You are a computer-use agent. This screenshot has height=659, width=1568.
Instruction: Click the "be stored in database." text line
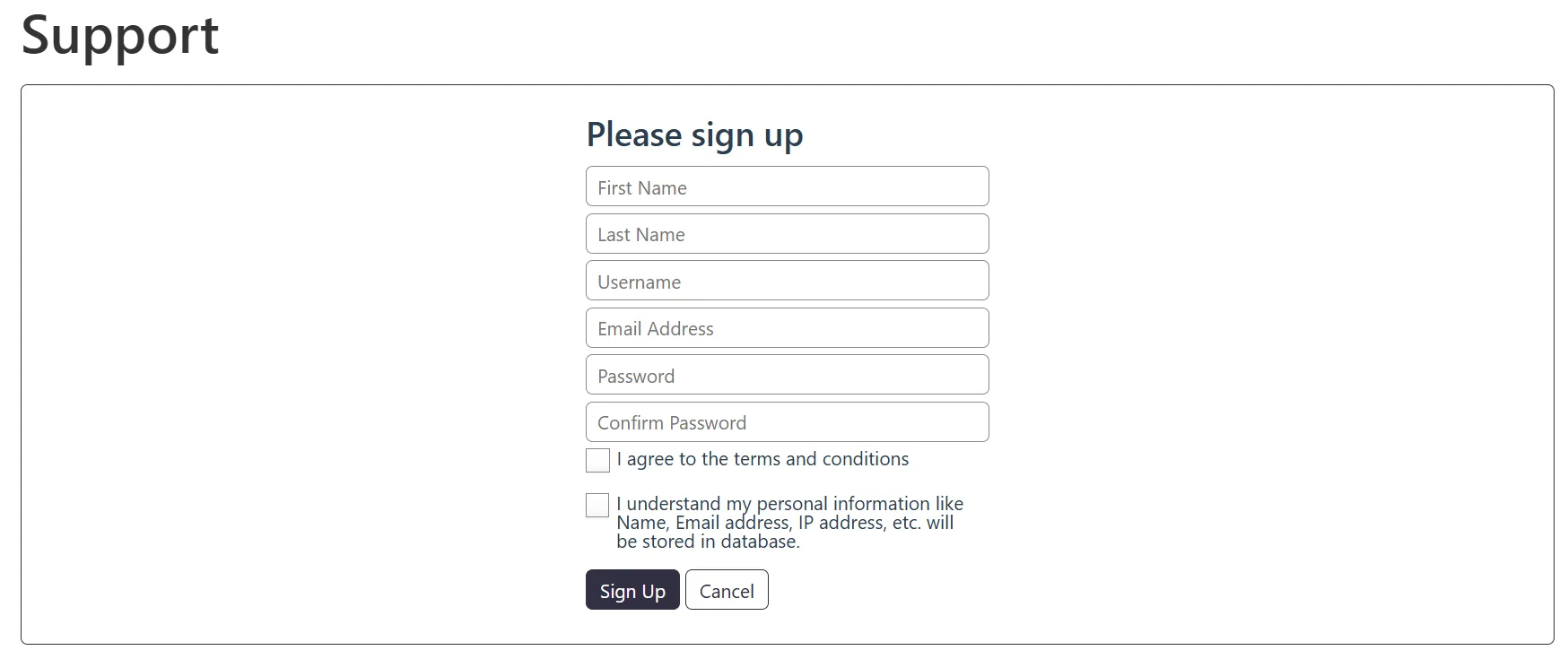tap(708, 542)
